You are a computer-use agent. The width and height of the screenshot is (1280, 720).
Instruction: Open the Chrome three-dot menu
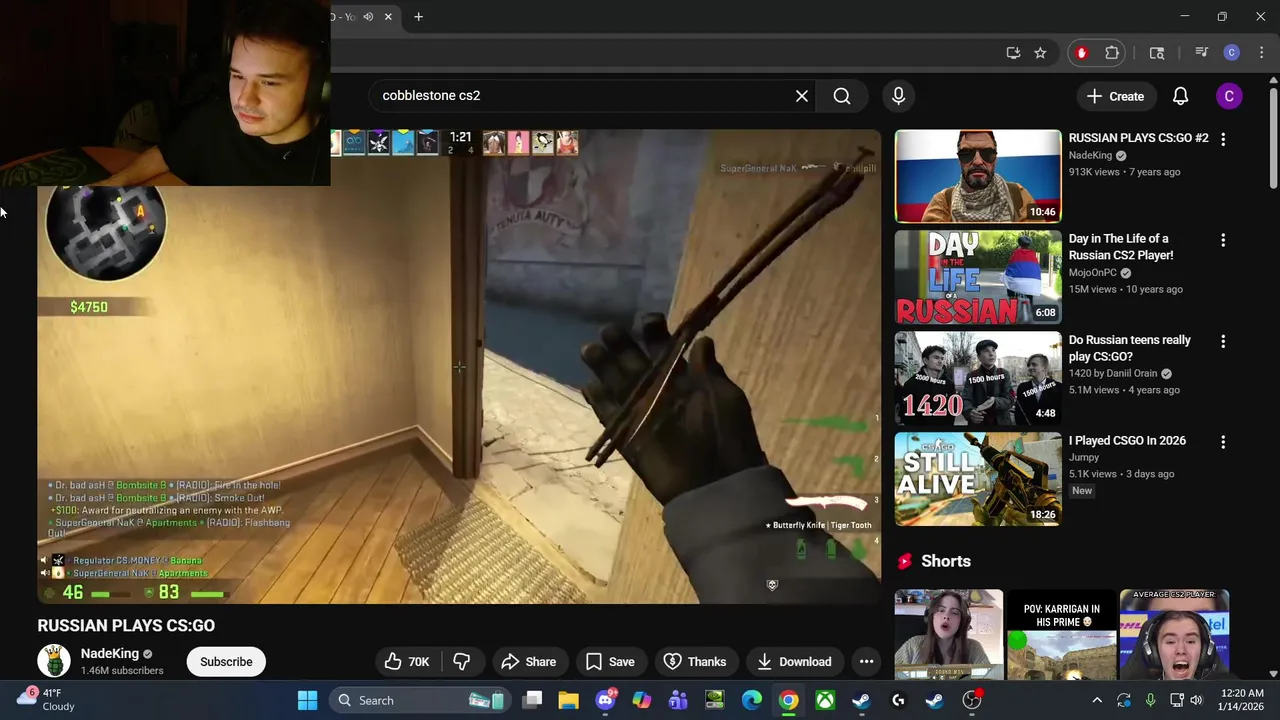1262,53
